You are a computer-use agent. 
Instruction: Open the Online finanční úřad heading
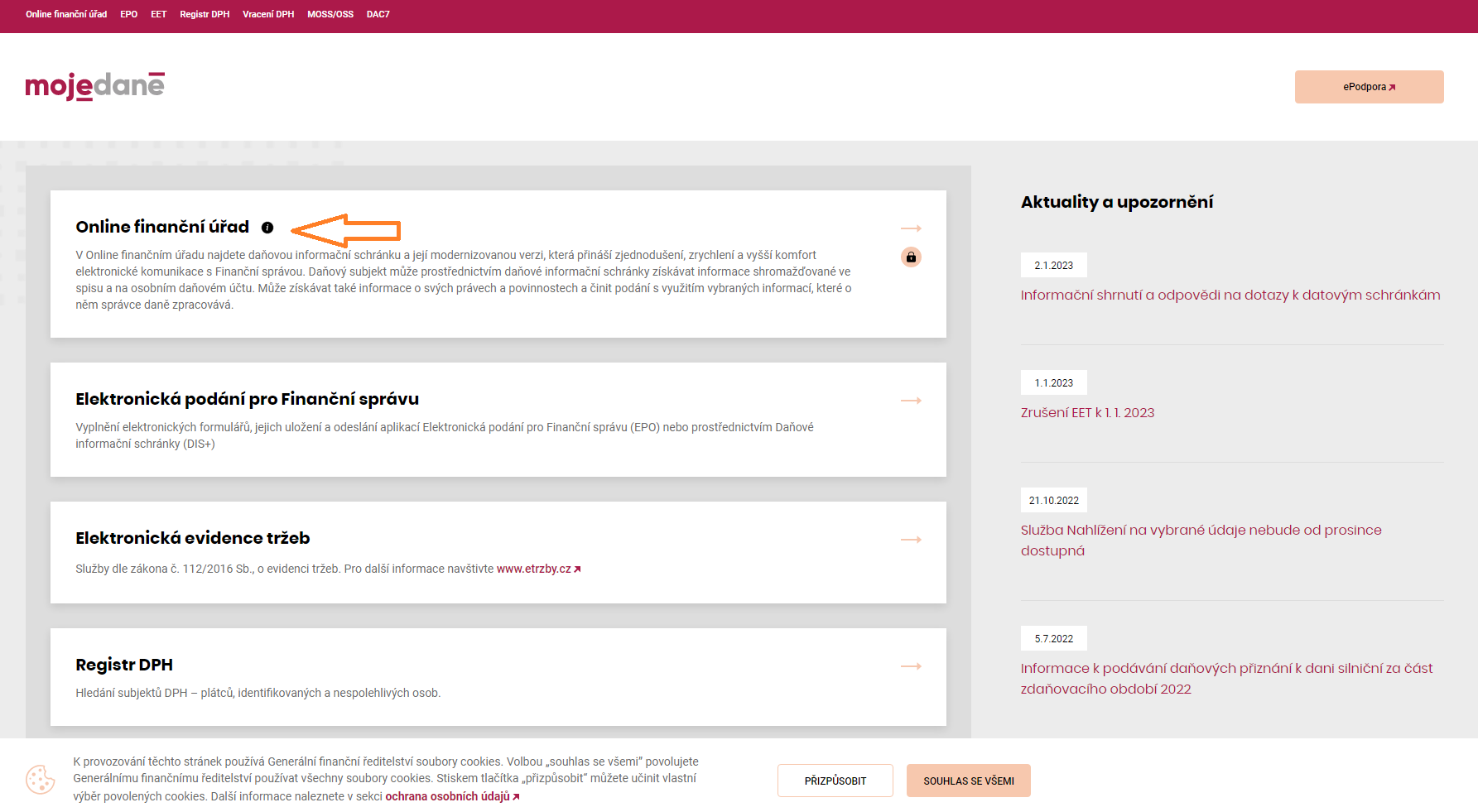[162, 227]
